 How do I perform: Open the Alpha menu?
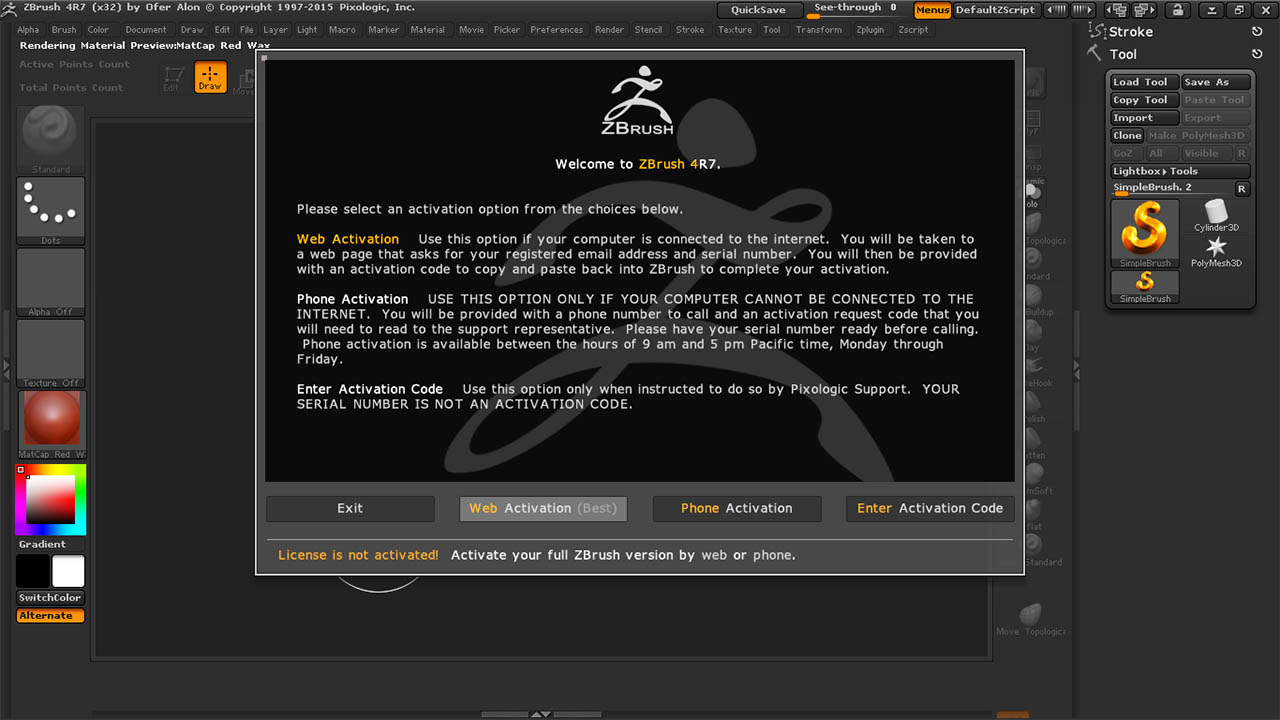[x=28, y=30]
